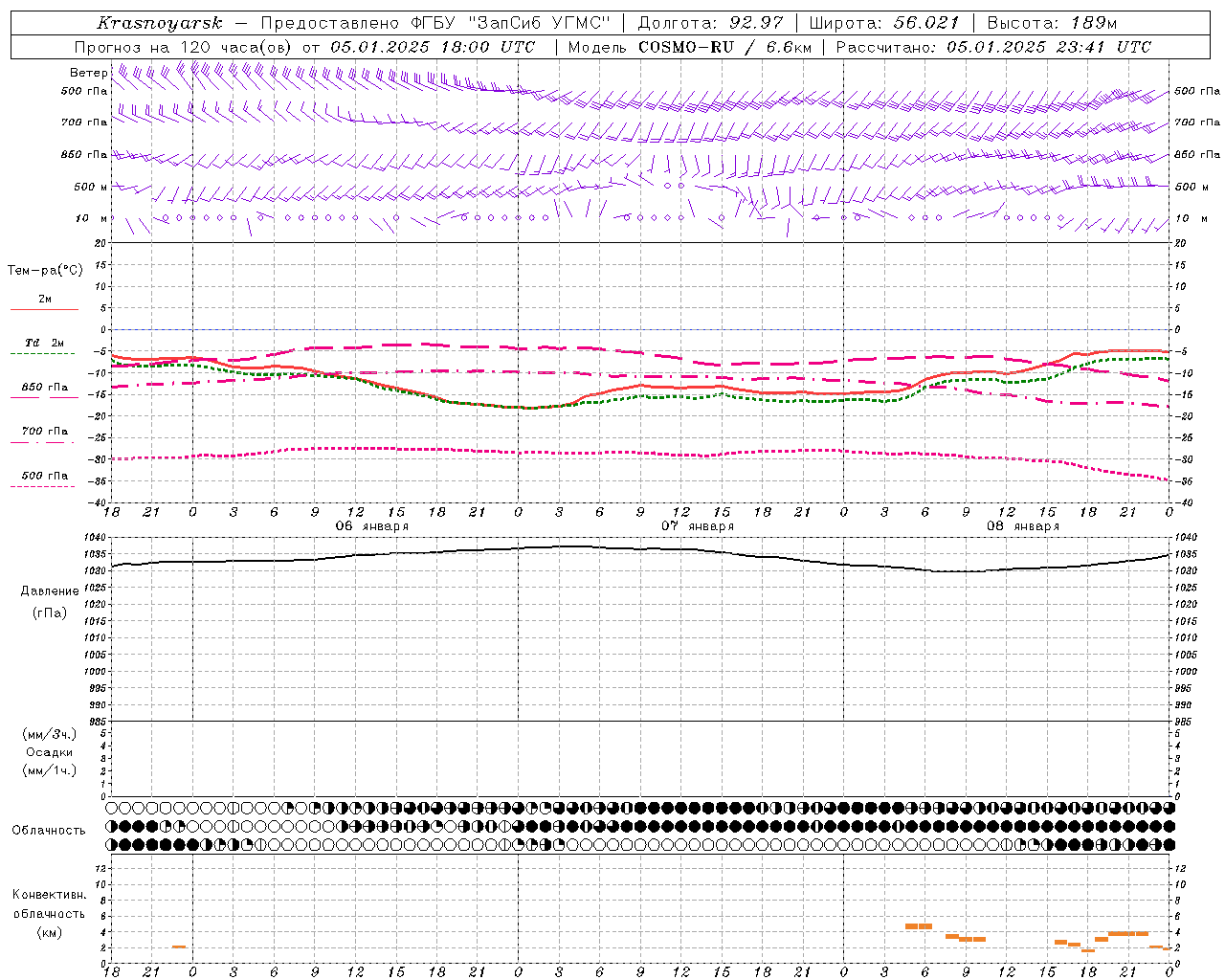The width and height of the screenshot is (1225, 980).
Task: Select "Модель COSMO-RU / 6.6км" model text
Action: coord(689,47)
